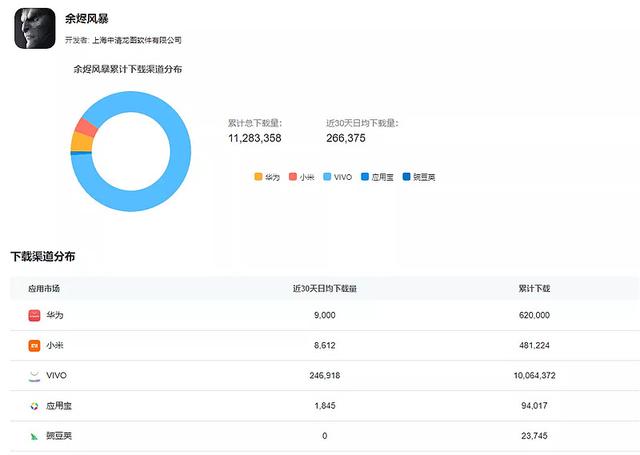
Task: Click the Xiaomi (小米) orange store icon
Action: coord(35,345)
